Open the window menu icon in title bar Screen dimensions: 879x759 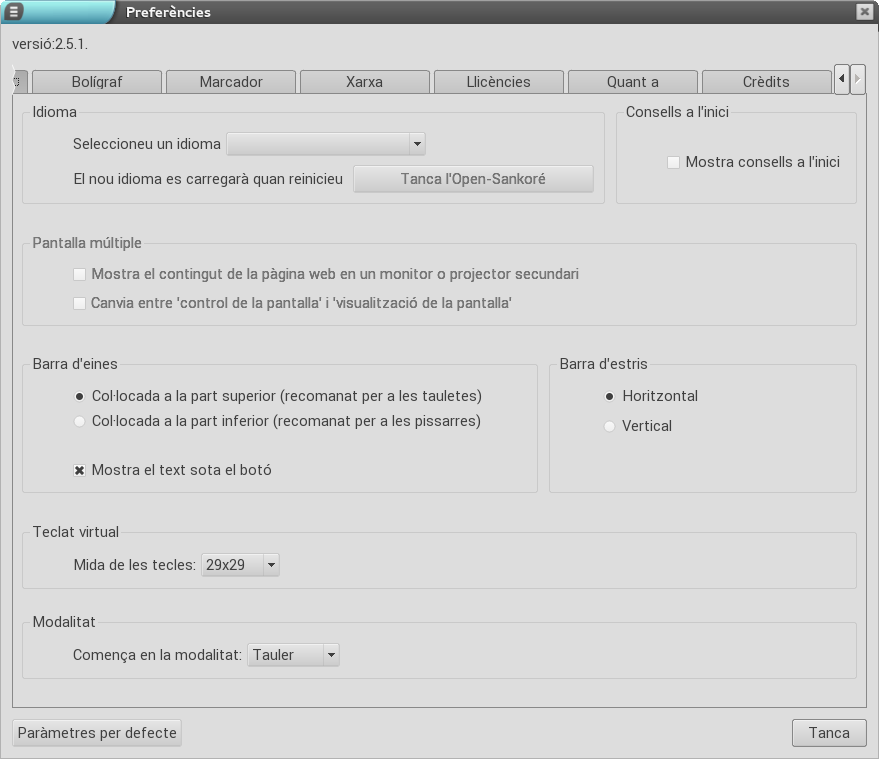click(15, 12)
